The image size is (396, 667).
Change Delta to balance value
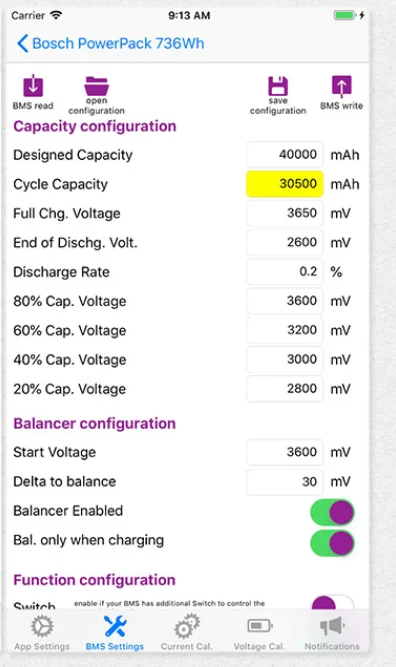click(285, 482)
